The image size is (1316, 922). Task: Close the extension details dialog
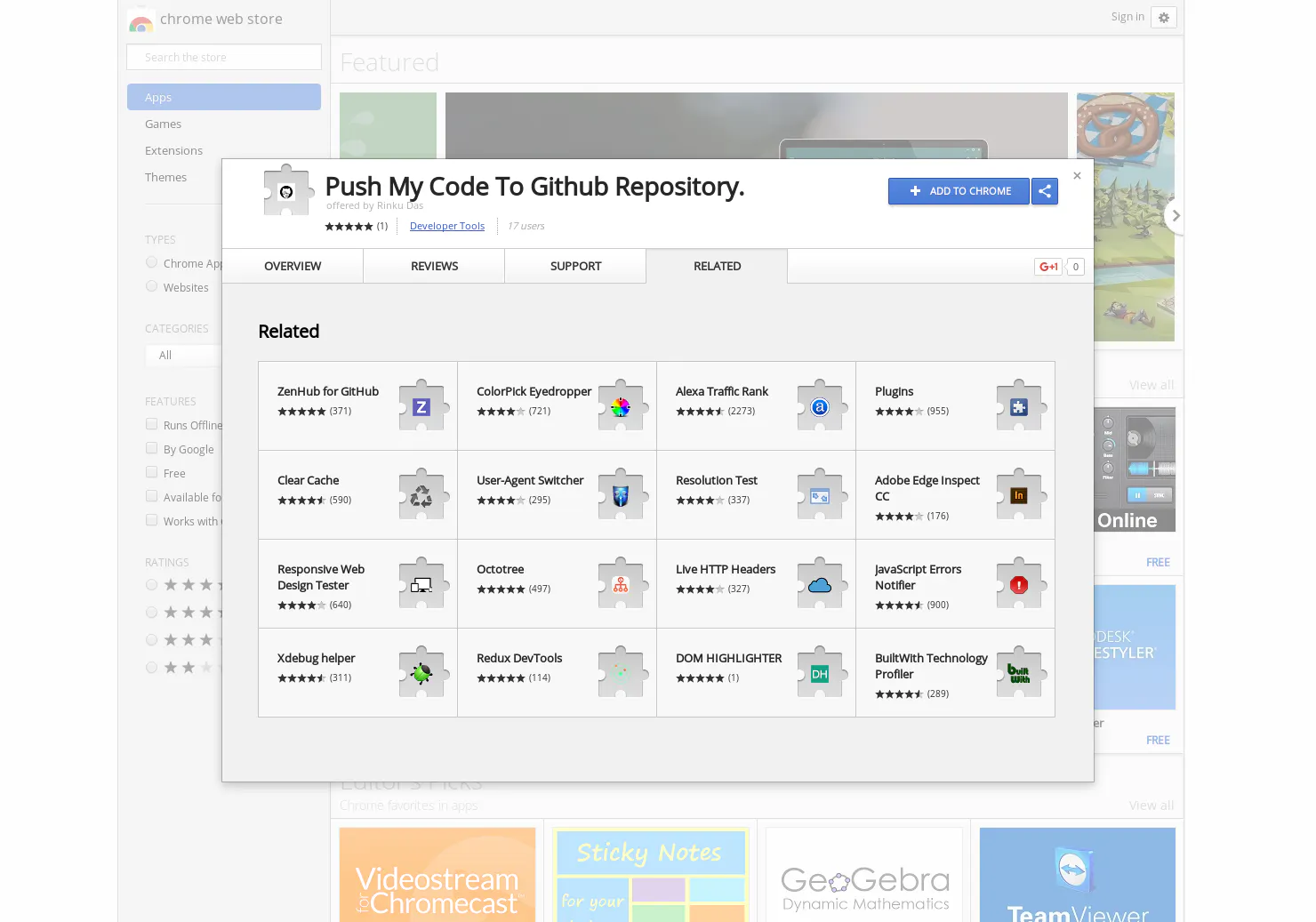pos(1077,176)
